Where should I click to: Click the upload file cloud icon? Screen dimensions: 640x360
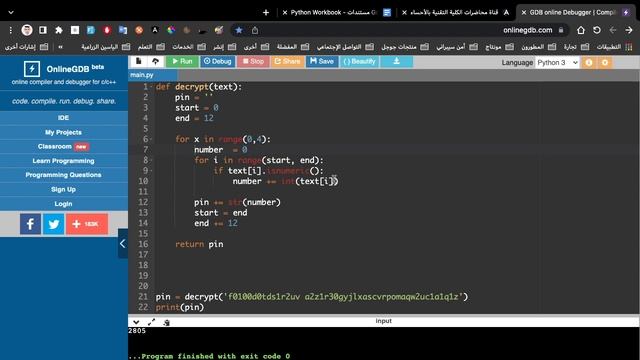pos(156,61)
